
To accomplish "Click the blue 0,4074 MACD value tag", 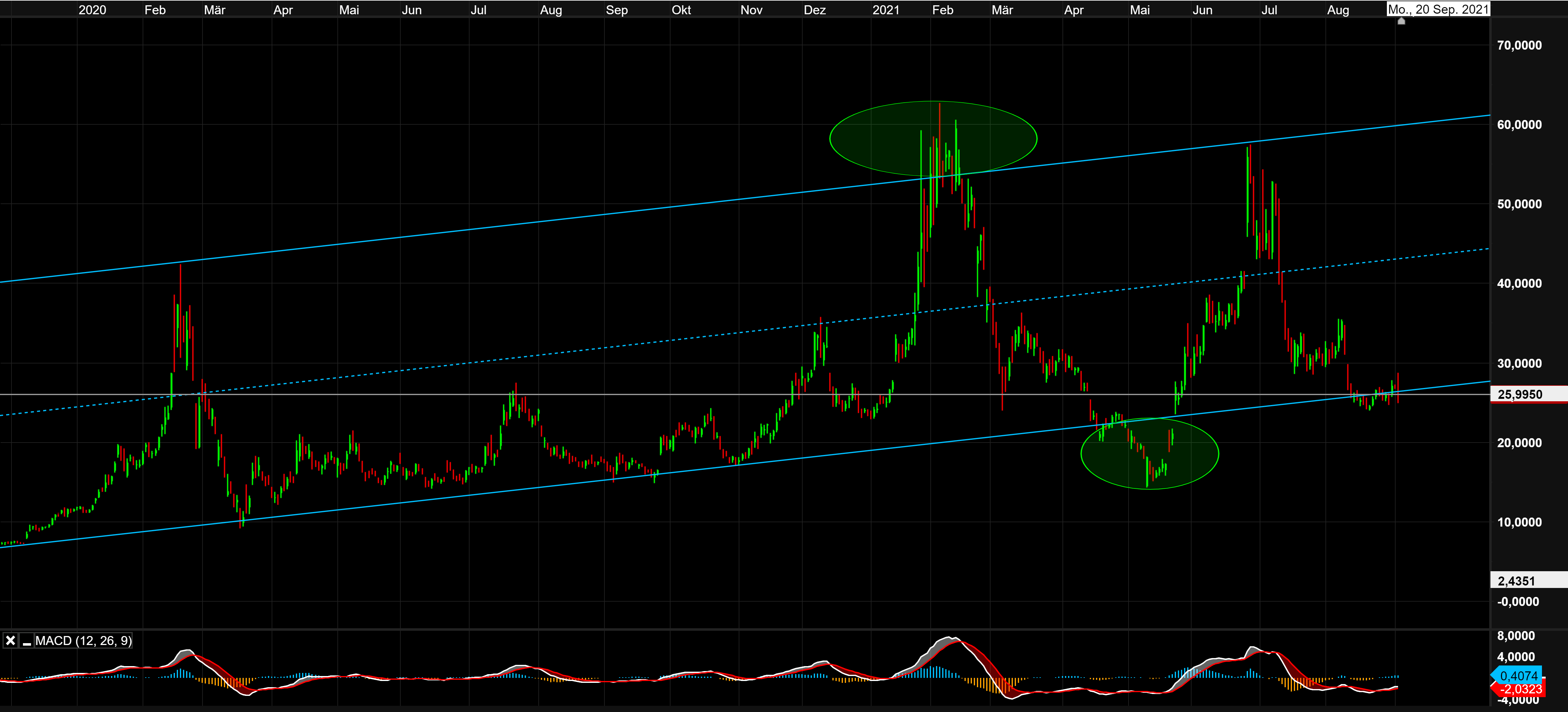I will 1518,675.
